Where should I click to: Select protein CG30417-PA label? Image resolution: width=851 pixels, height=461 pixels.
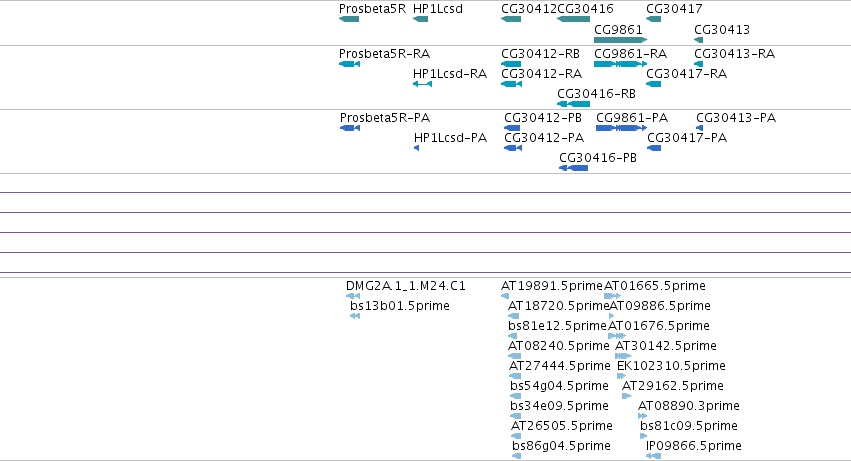tap(687, 138)
